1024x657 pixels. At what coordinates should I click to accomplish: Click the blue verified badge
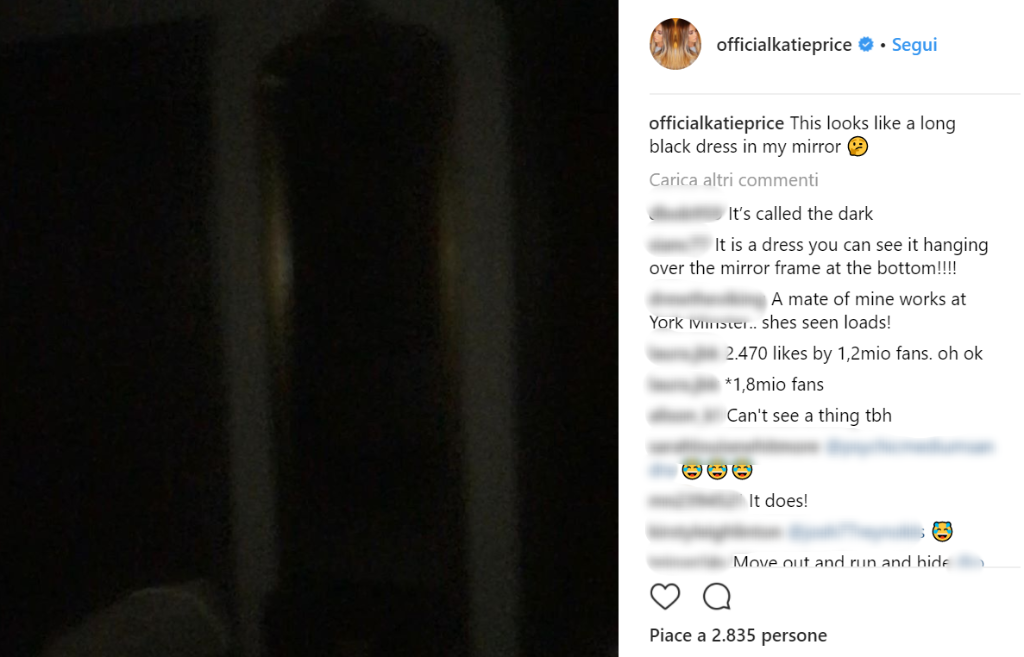coord(866,44)
